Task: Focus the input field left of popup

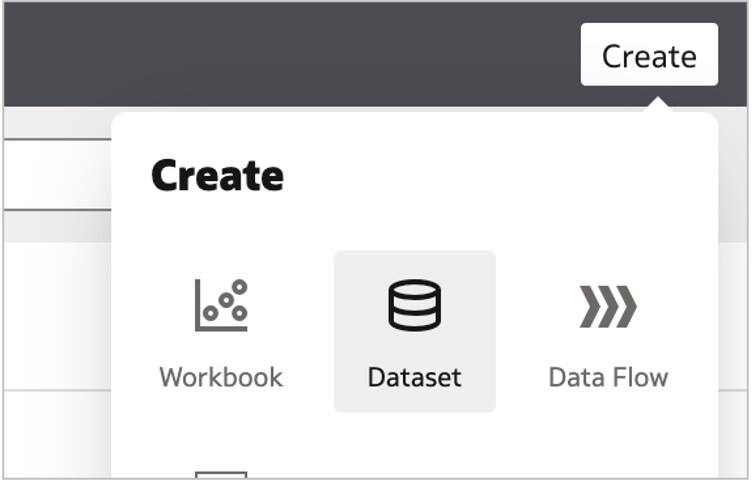Action: [x=55, y=174]
